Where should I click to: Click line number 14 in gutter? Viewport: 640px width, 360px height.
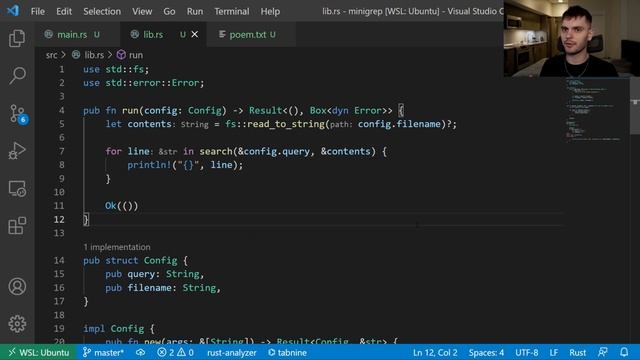tap(59, 260)
